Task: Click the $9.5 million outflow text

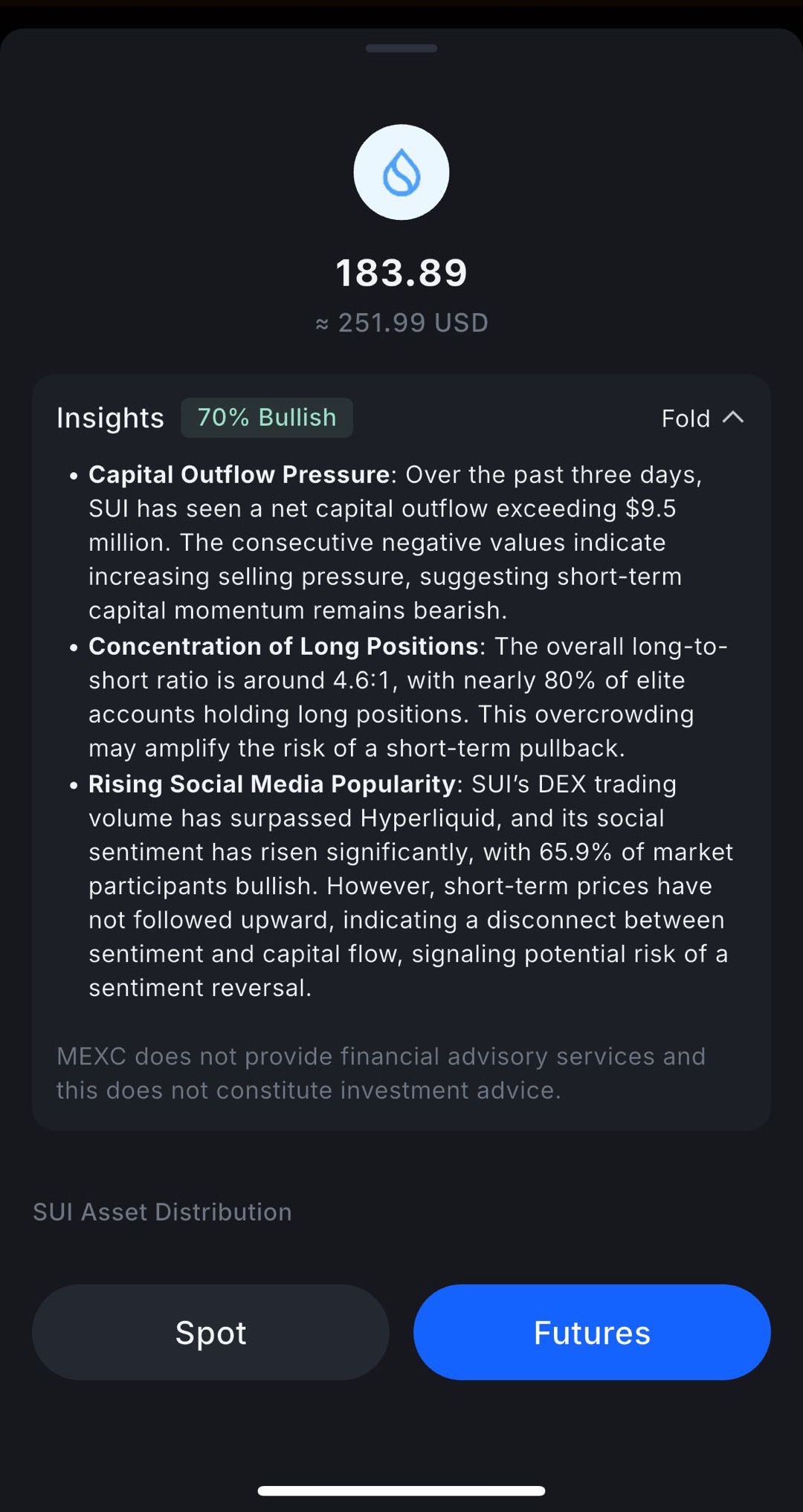Action: click(650, 508)
